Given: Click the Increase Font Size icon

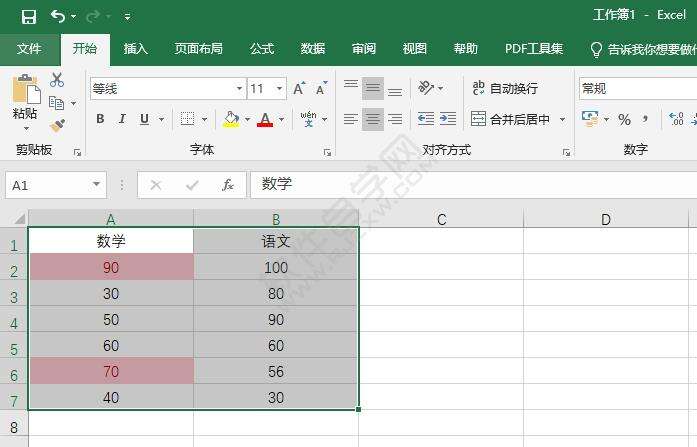Looking at the screenshot, I should pyautogui.click(x=299, y=88).
